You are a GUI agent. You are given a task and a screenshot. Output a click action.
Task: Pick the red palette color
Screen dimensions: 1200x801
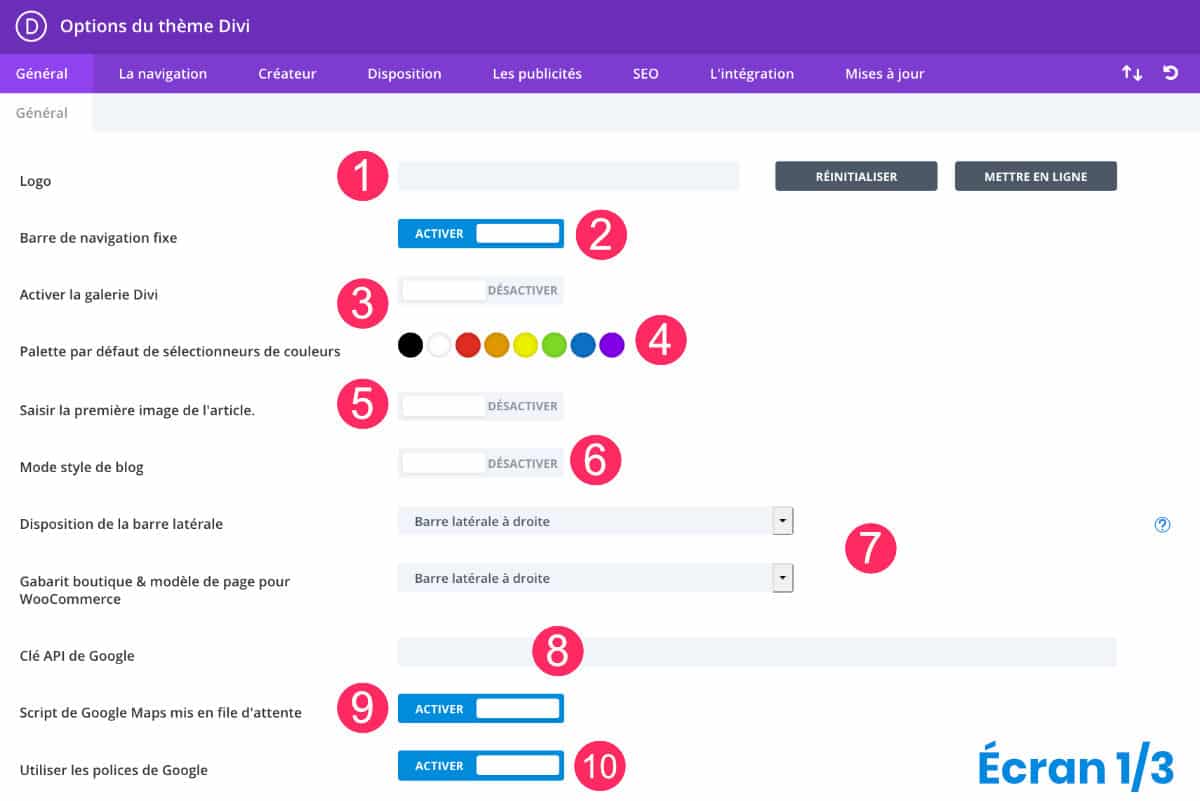click(x=468, y=345)
